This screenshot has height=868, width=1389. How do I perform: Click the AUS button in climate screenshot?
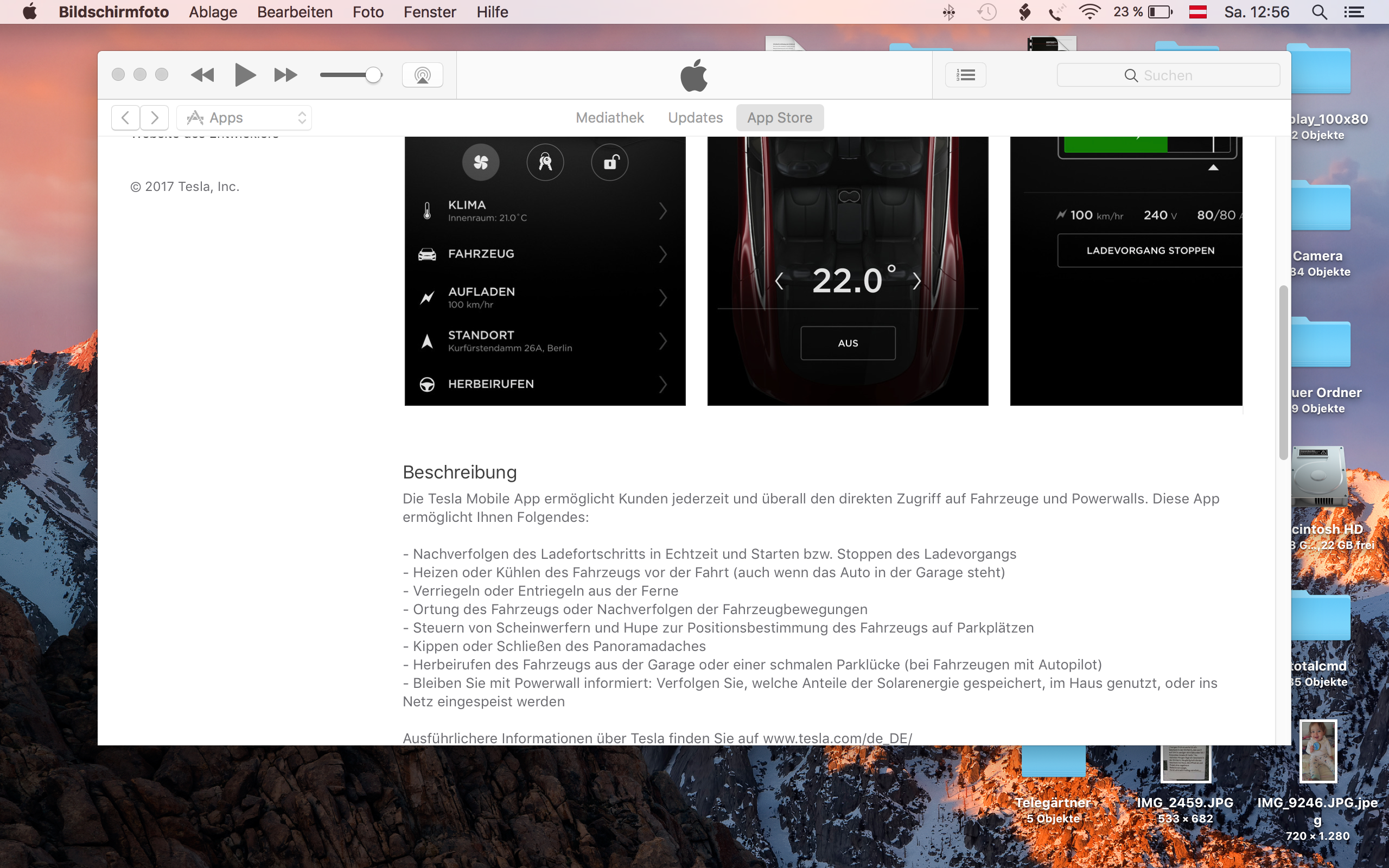tap(848, 343)
